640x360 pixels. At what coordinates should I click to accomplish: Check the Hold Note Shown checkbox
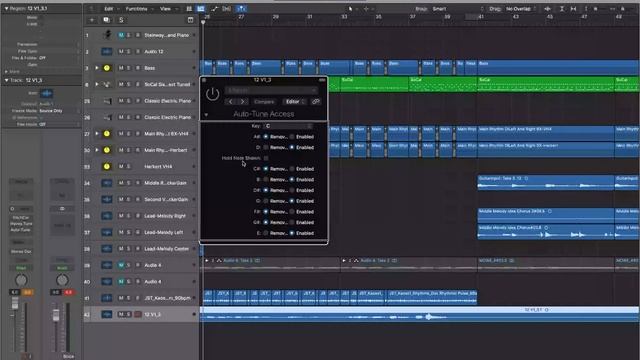pos(266,158)
